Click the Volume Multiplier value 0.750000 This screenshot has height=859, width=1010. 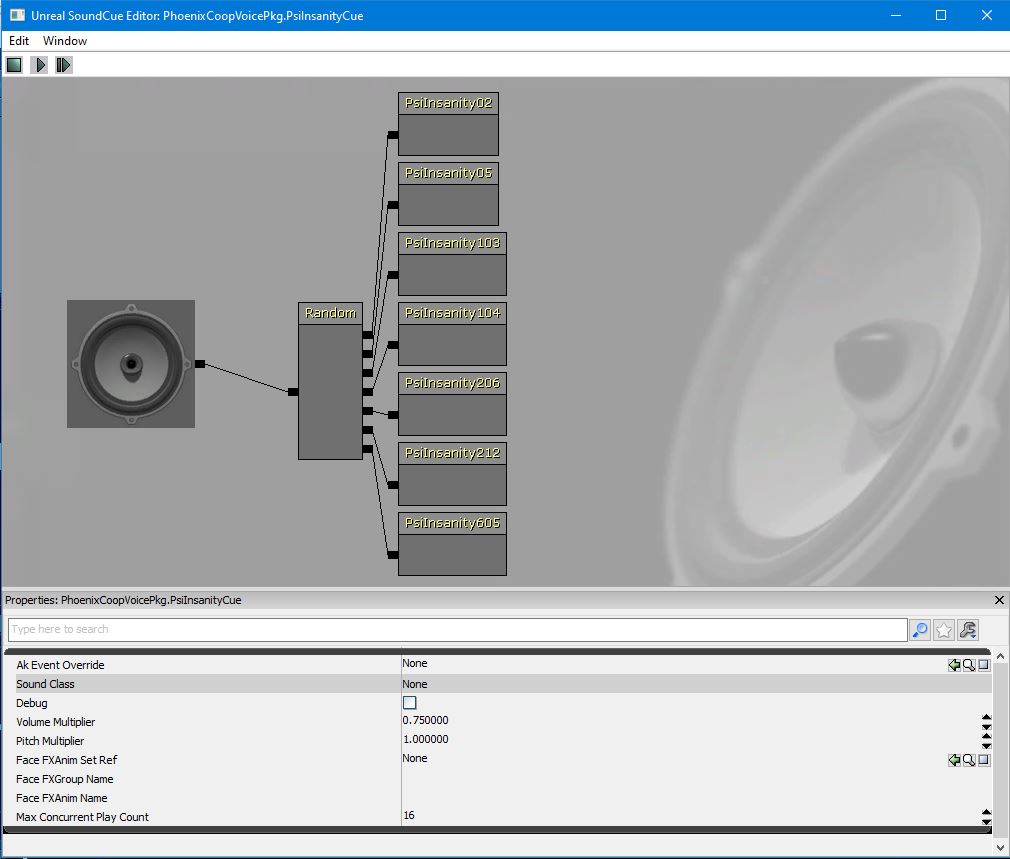[x=425, y=721]
